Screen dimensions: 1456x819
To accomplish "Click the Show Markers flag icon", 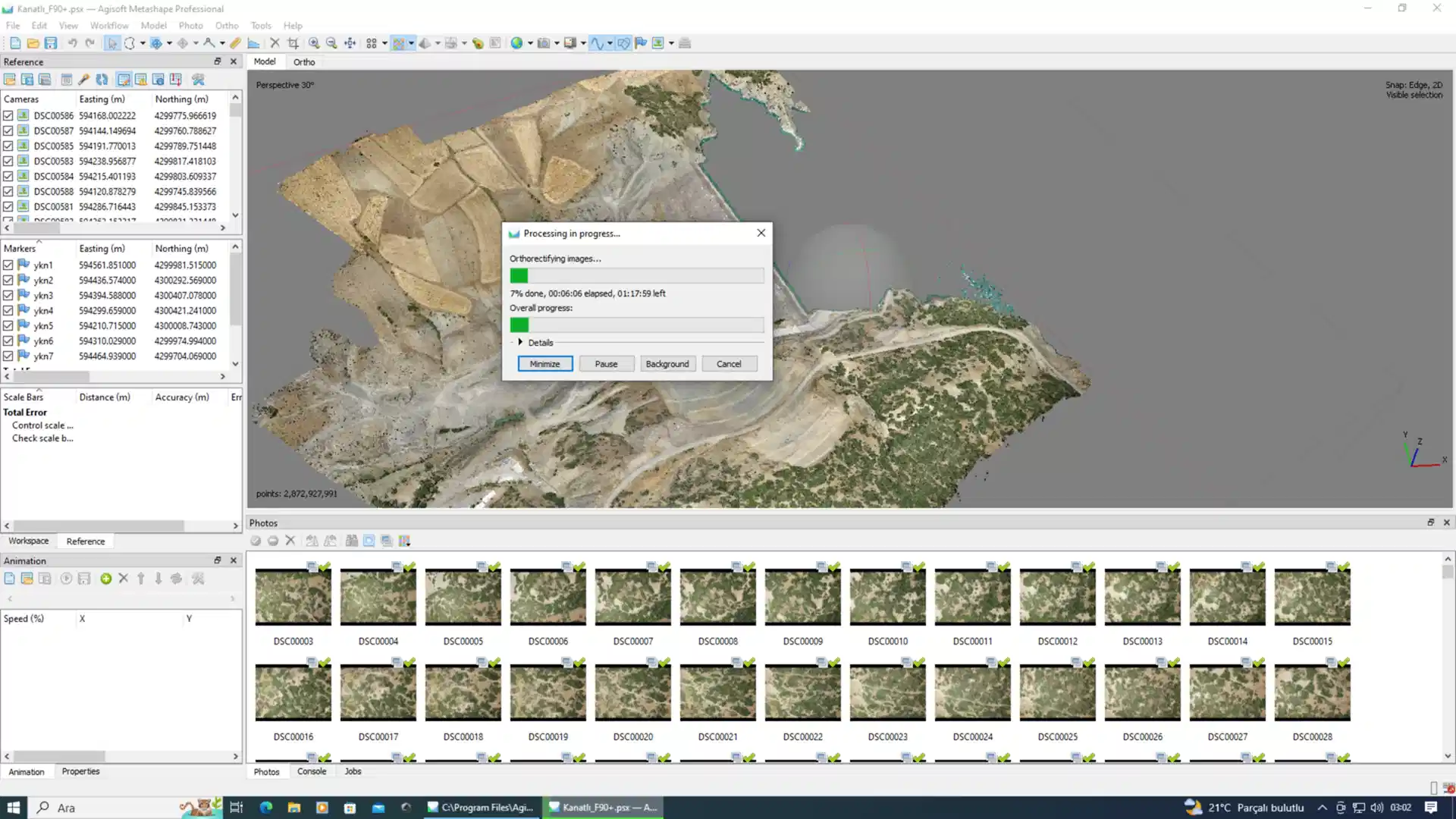I will (641, 43).
